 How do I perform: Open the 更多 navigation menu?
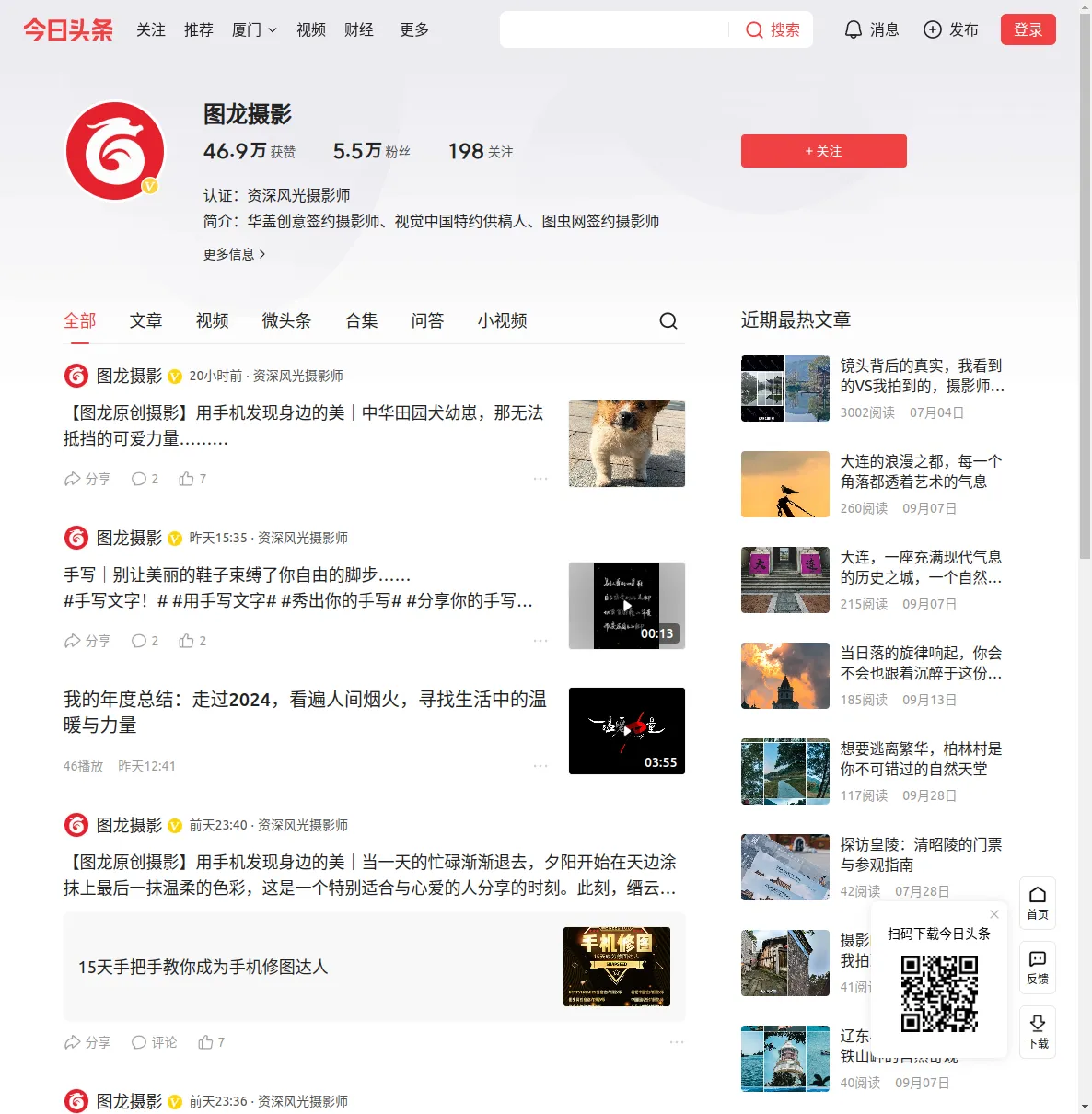pyautogui.click(x=414, y=30)
